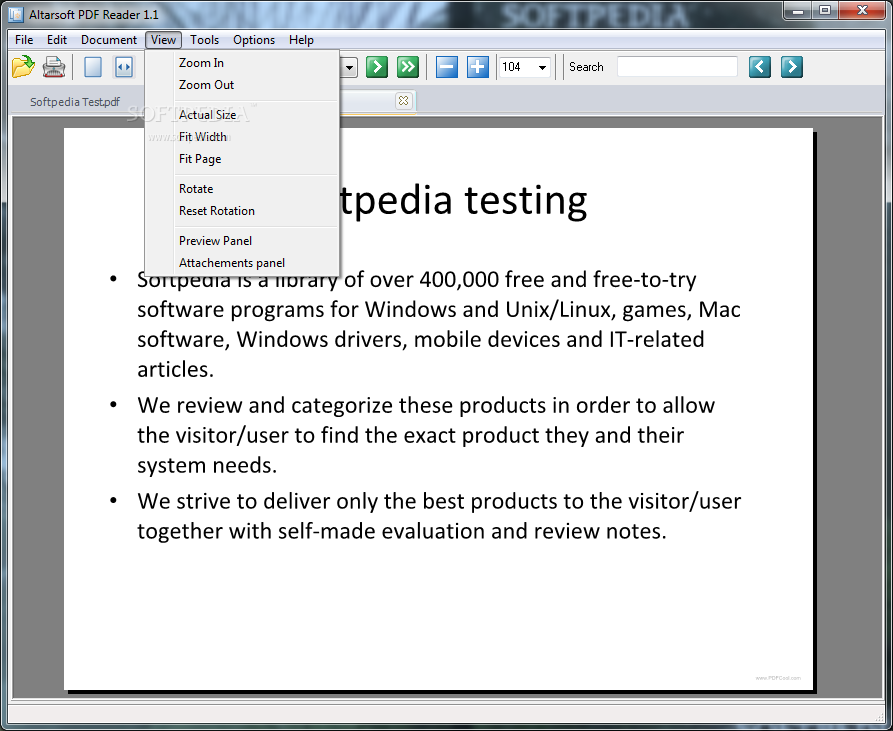The width and height of the screenshot is (893, 731).
Task: Toggle Preview Panel menu entry
Action: click(x=243, y=241)
